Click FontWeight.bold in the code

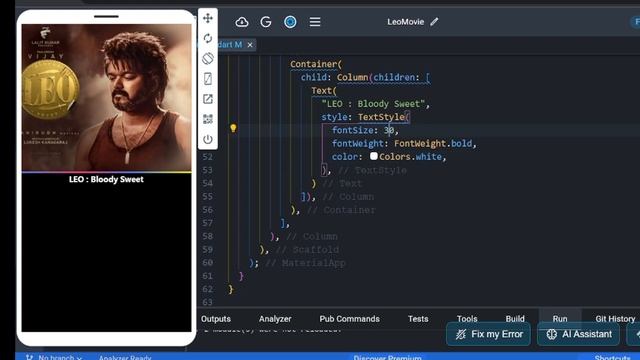pyautogui.click(x=433, y=143)
